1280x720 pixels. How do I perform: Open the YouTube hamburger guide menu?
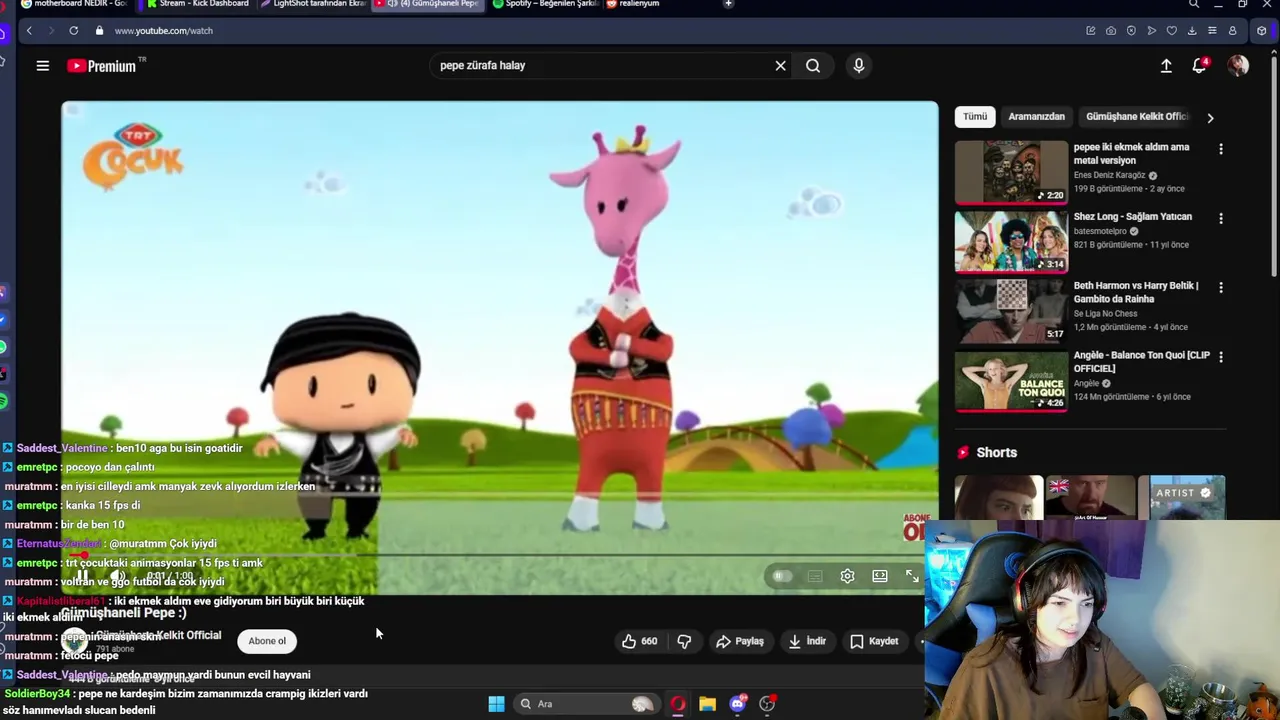click(42, 66)
